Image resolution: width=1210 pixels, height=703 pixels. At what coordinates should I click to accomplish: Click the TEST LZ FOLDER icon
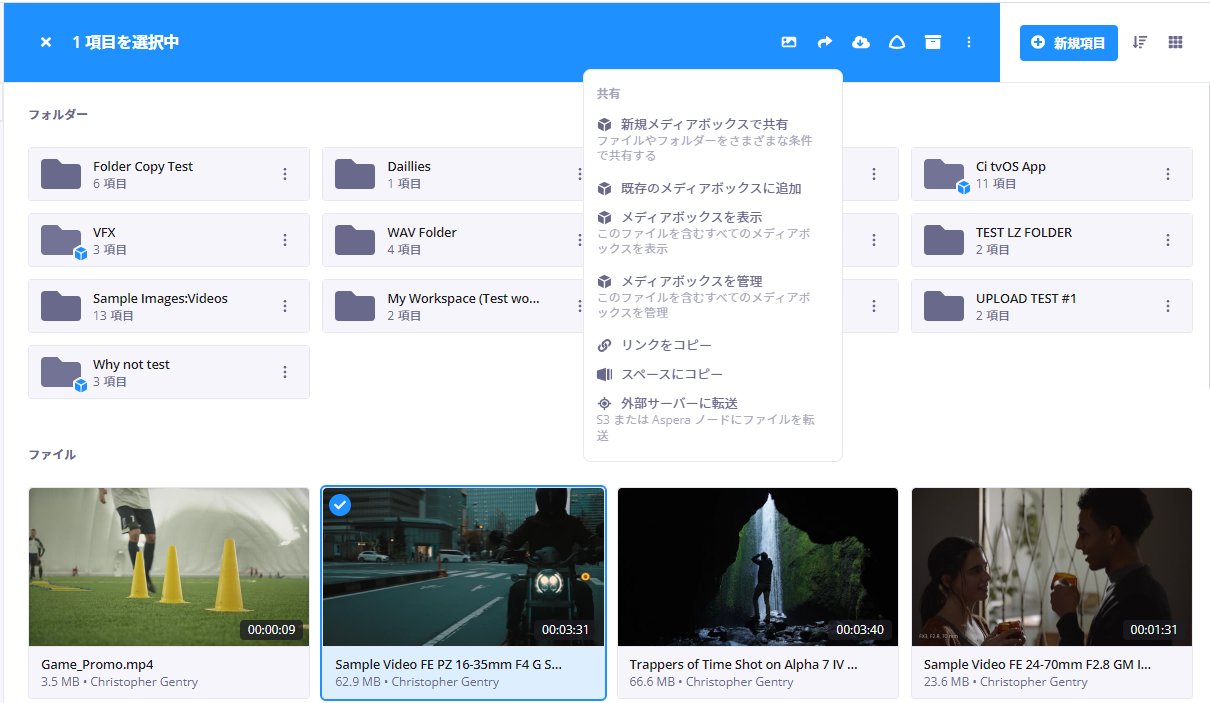944,240
